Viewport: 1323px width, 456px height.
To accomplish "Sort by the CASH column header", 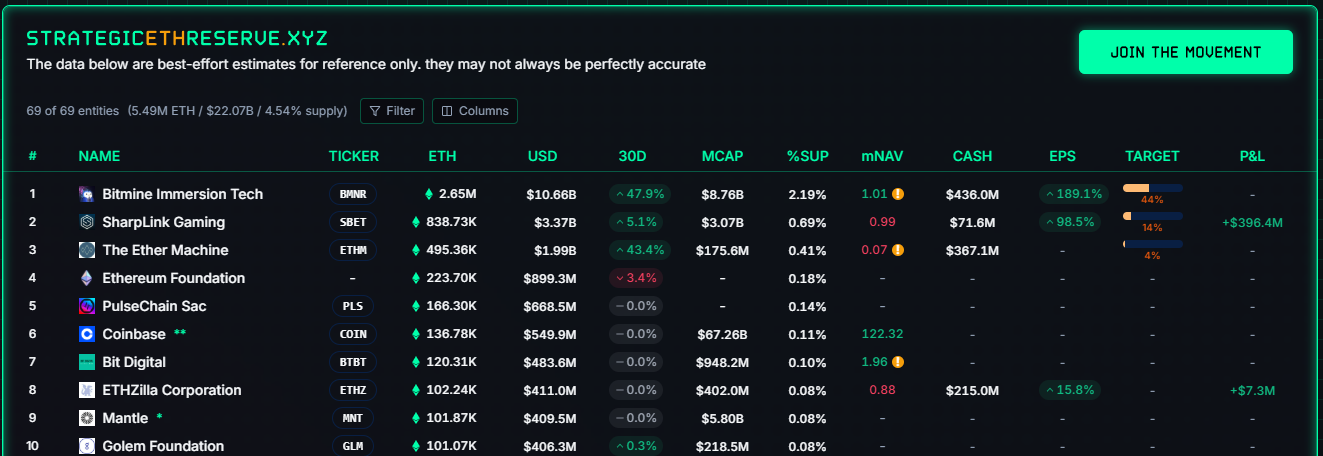I will [973, 156].
